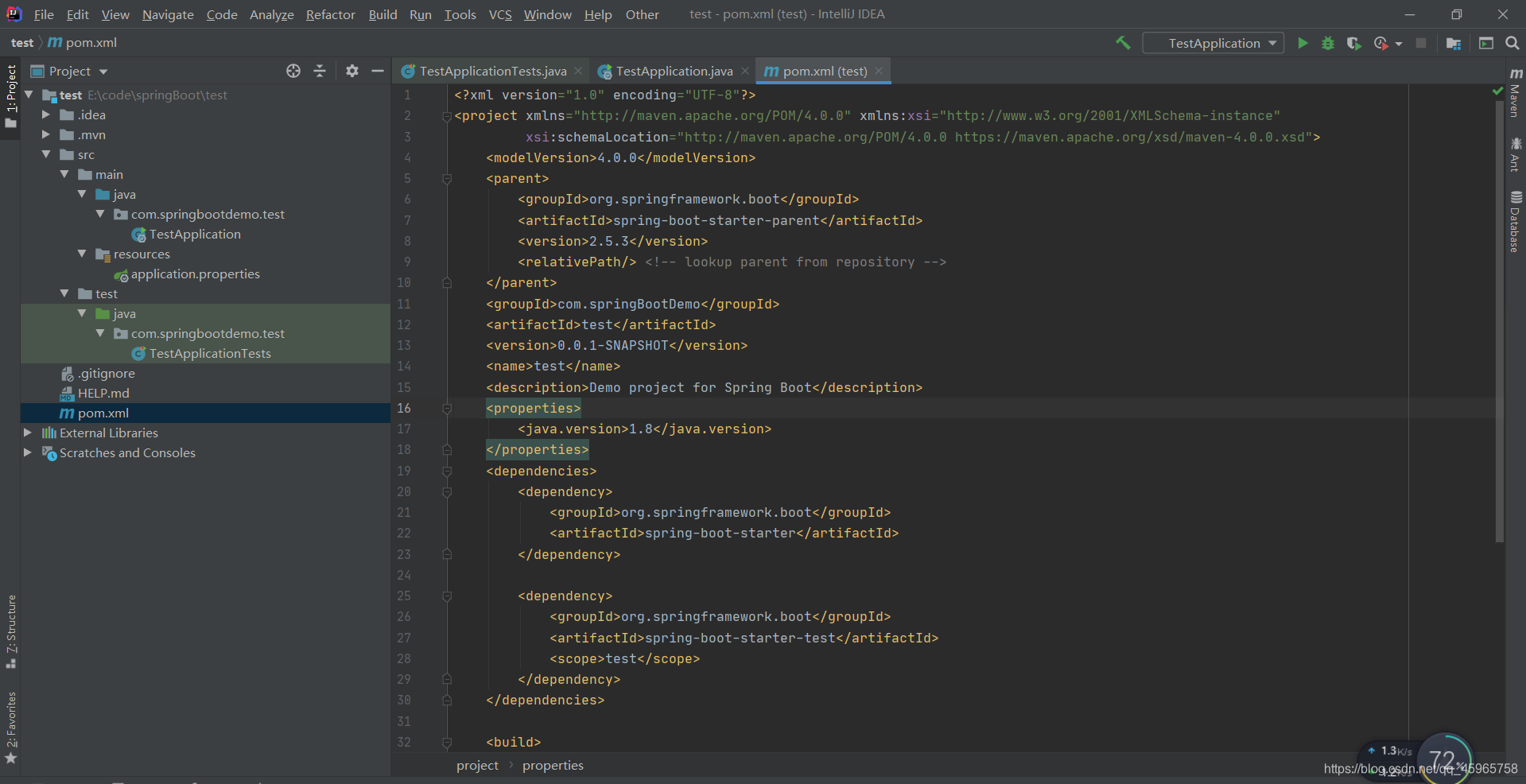1526x784 pixels.
Task: Expand the .idea folder
Action: coord(46,114)
